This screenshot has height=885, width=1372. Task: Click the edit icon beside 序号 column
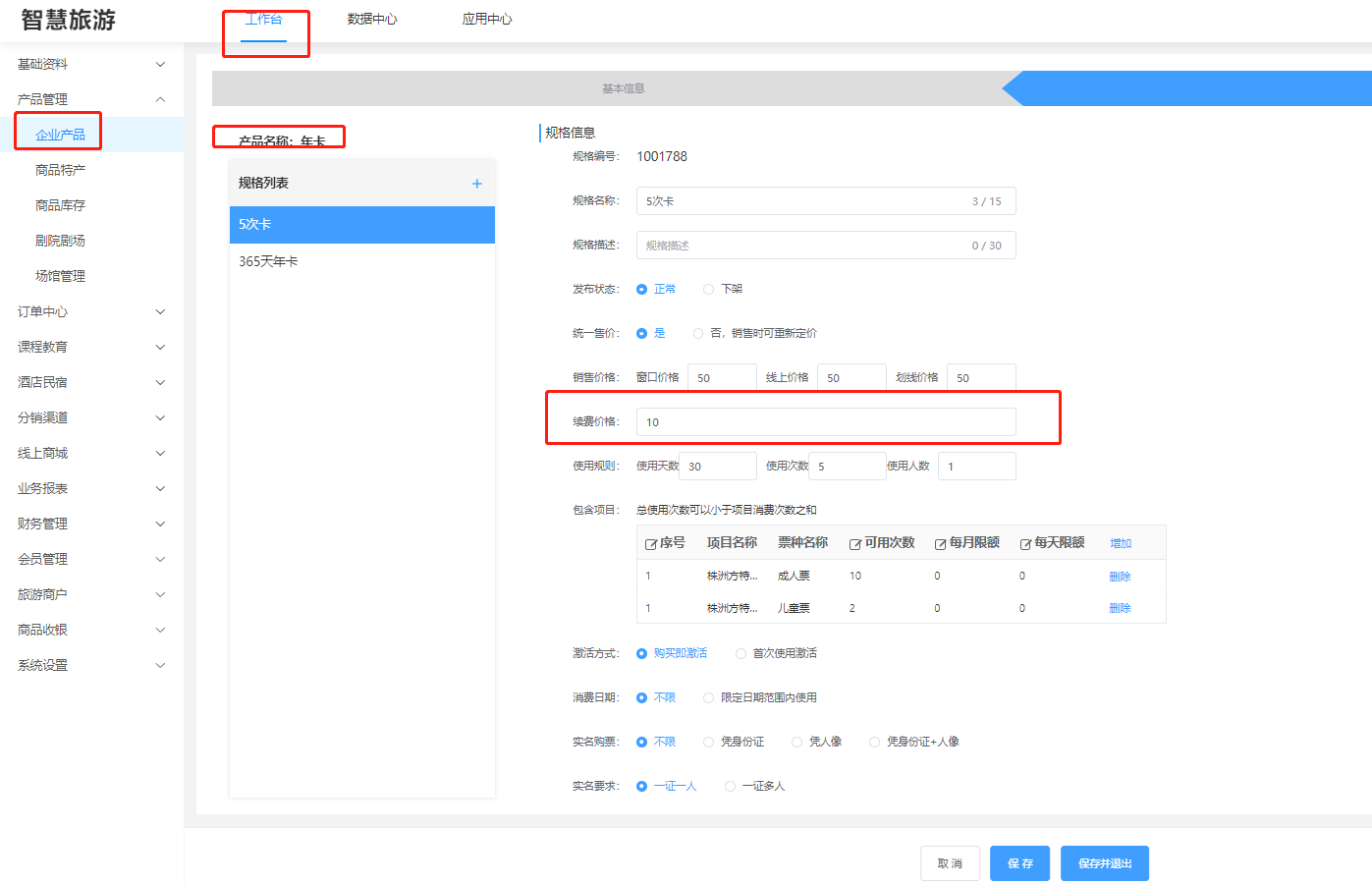pos(650,544)
